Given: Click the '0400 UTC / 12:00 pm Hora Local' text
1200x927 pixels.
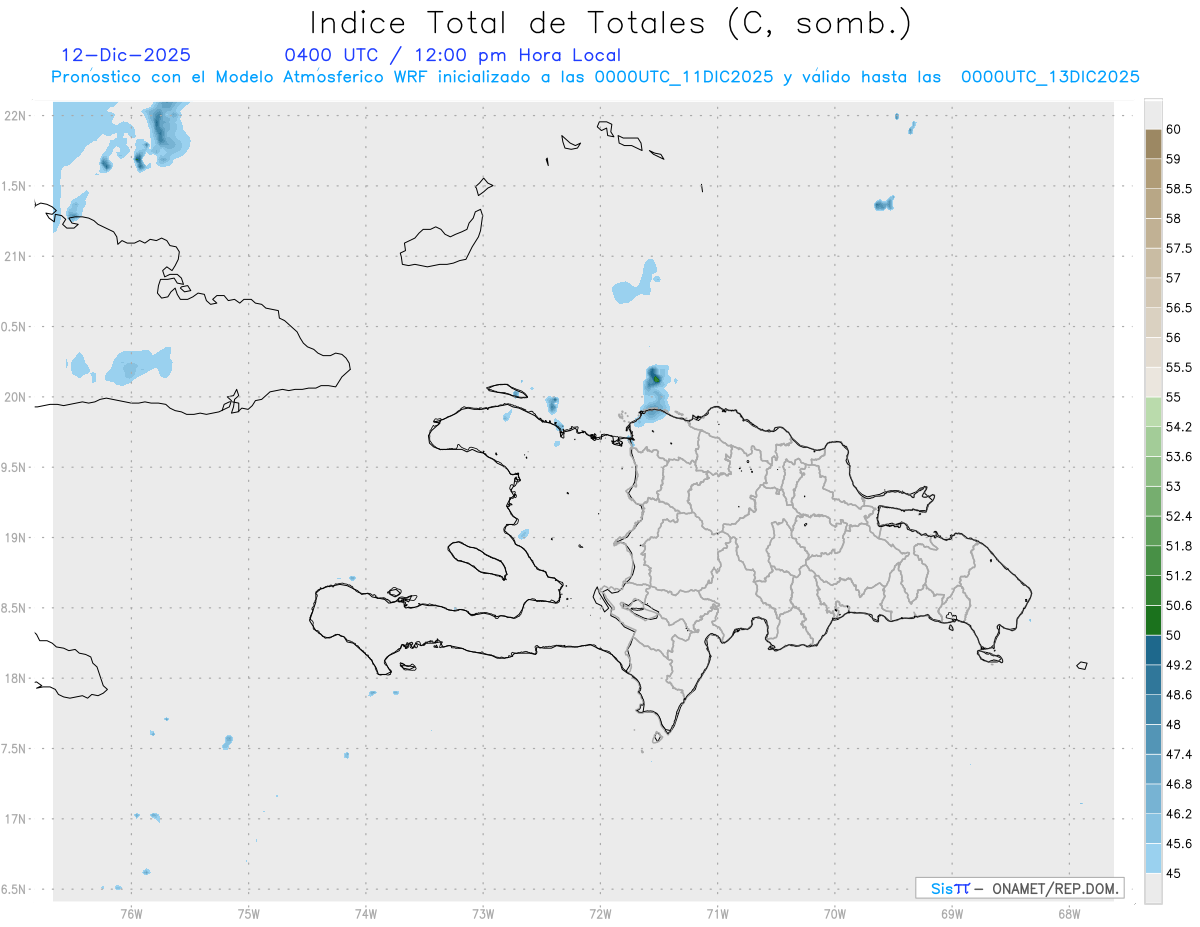Looking at the screenshot, I should point(453,55).
